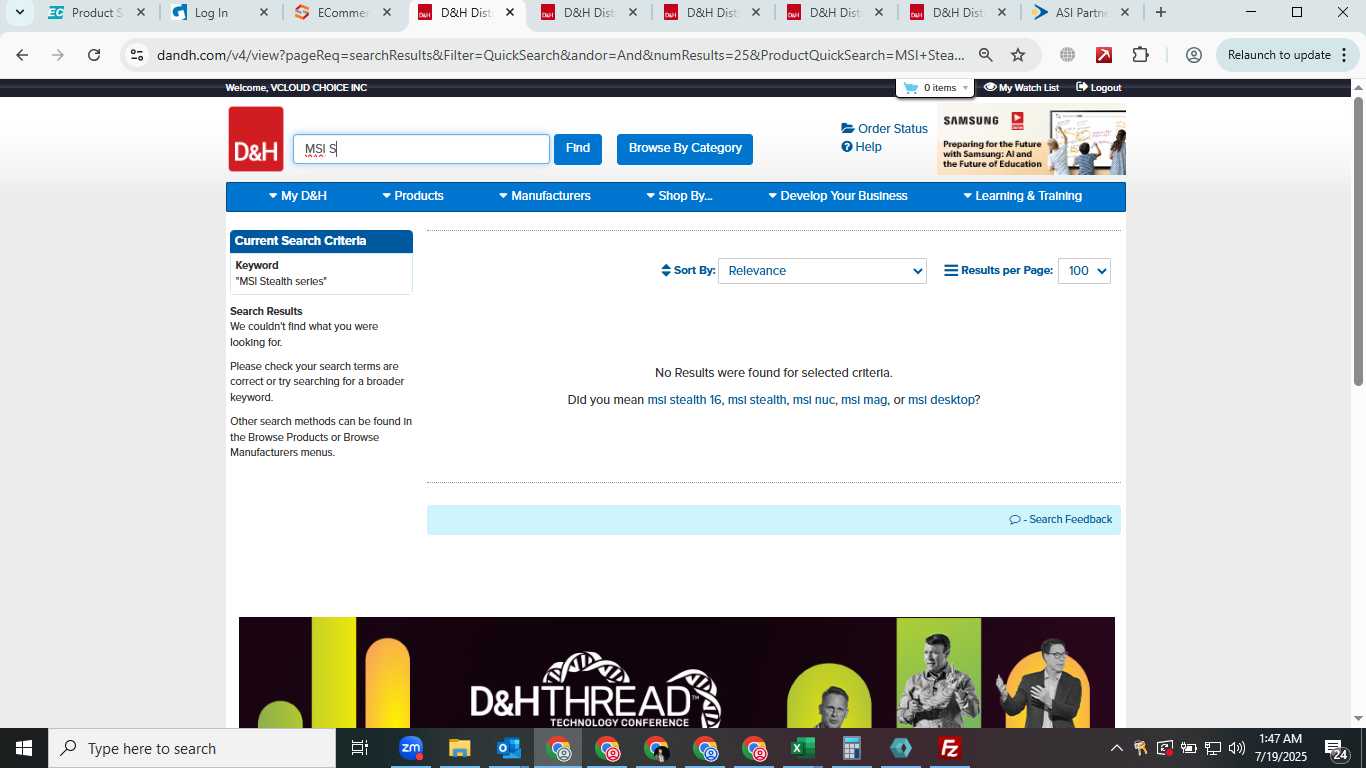1366x768 pixels.
Task: Open the Search Feedback link
Action: 1061,520
